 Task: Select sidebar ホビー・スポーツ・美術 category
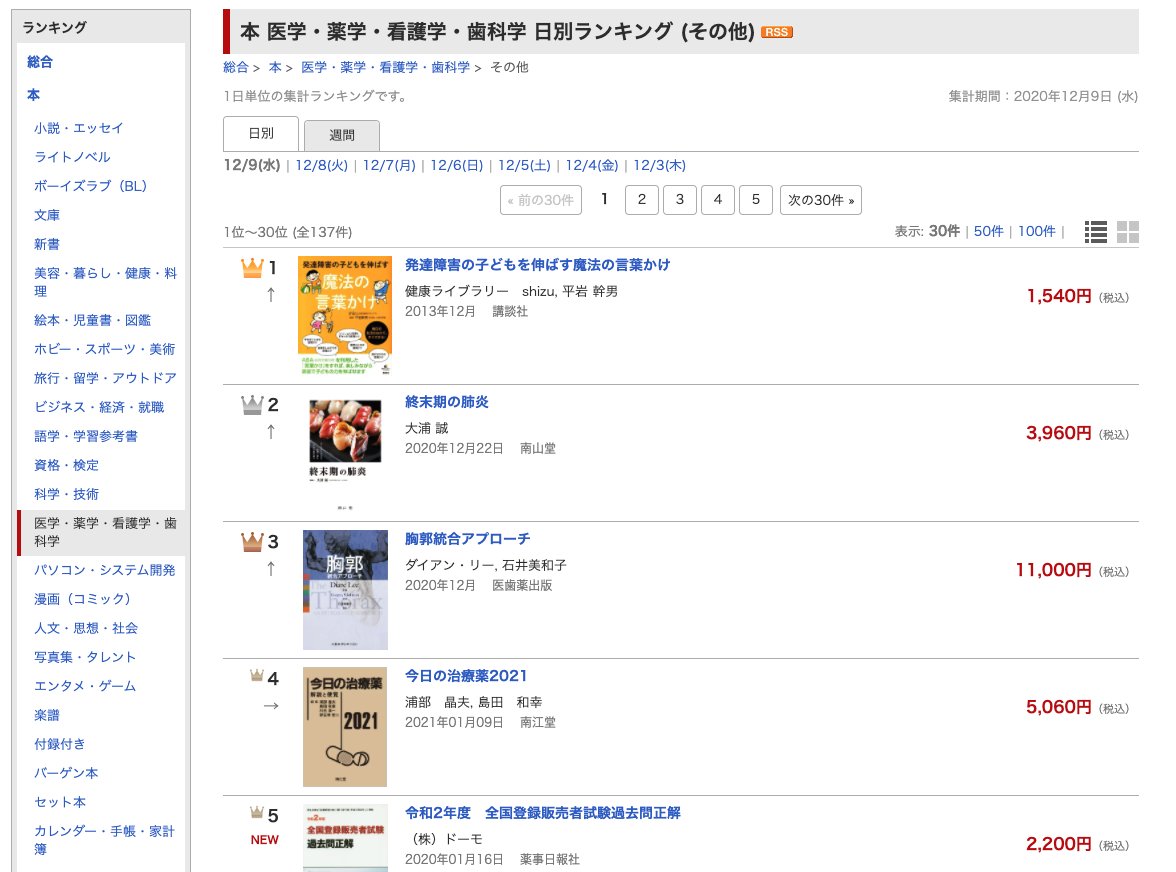[x=104, y=349]
